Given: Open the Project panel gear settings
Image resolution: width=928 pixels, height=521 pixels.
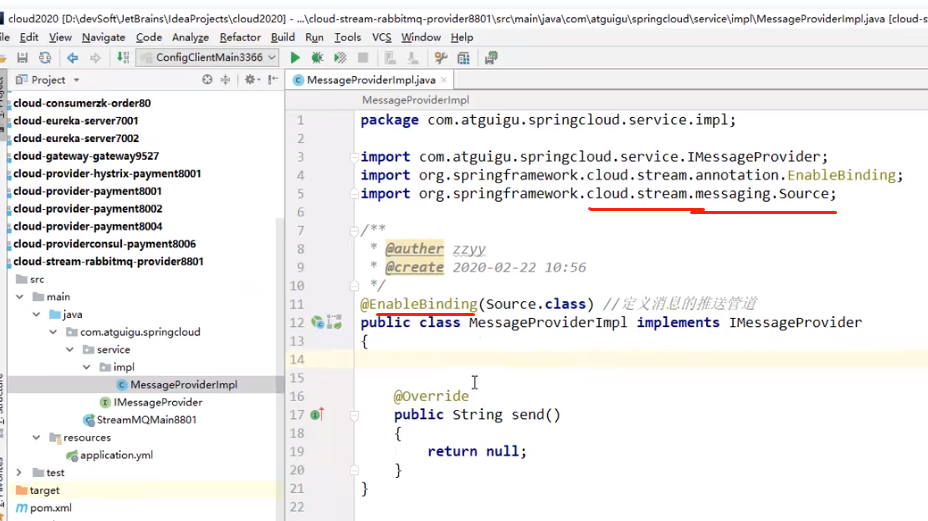Looking at the screenshot, I should click(x=252, y=79).
